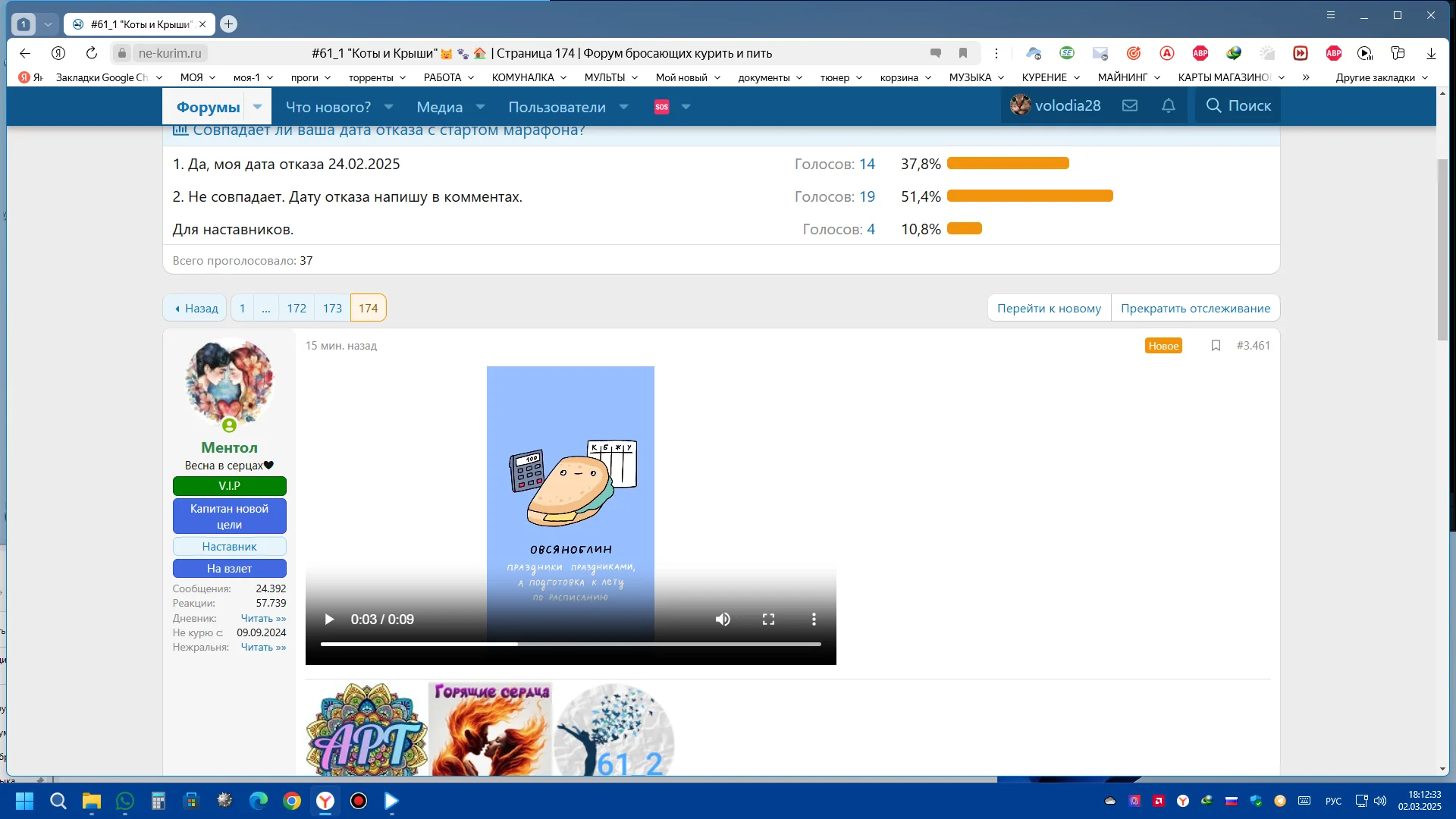Go to page 173
Screen dimensions: 1456x819
pyautogui.click(x=332, y=308)
